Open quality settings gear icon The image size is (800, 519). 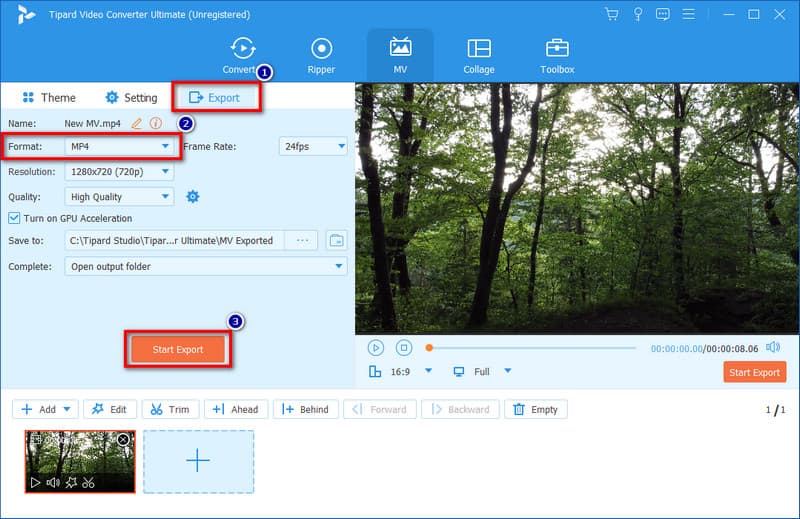tap(193, 196)
